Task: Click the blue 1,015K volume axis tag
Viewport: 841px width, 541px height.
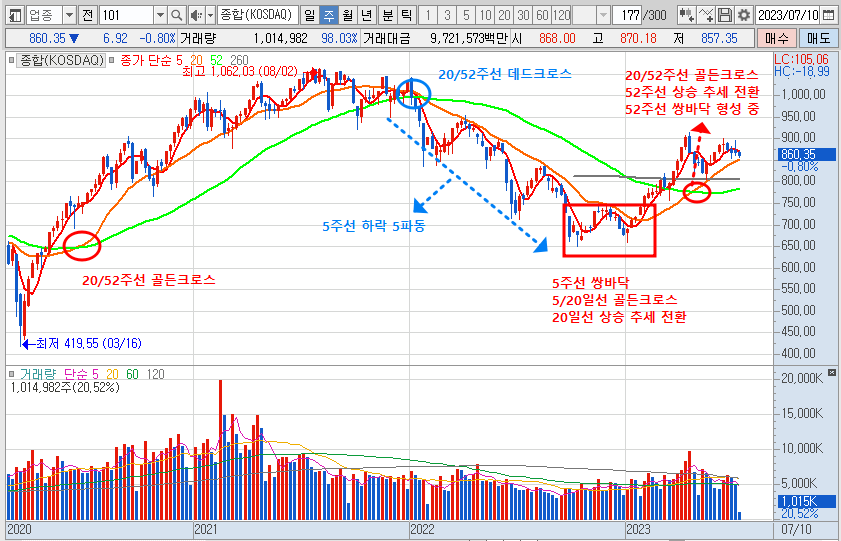Action: pyautogui.click(x=807, y=501)
